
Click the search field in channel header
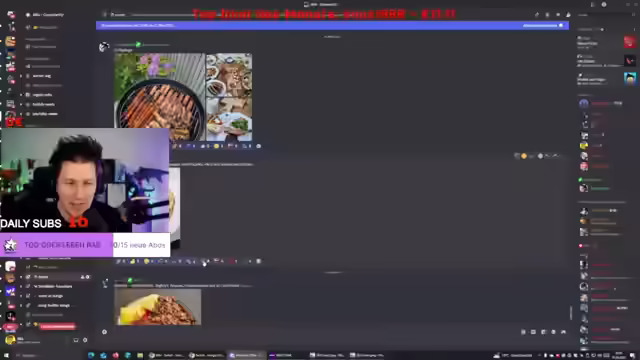tap(606, 15)
